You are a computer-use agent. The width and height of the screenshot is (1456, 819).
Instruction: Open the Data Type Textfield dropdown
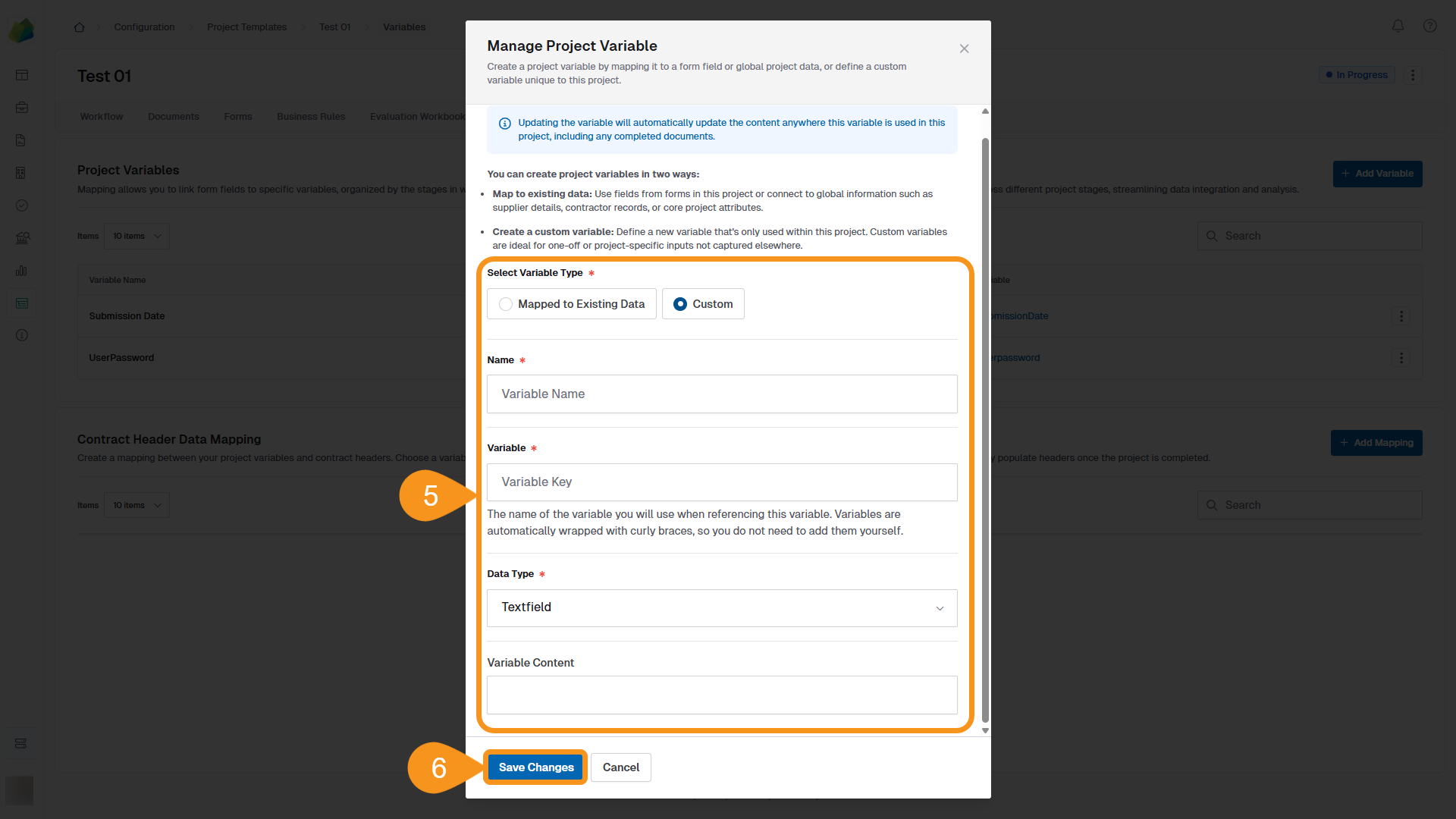click(x=721, y=607)
